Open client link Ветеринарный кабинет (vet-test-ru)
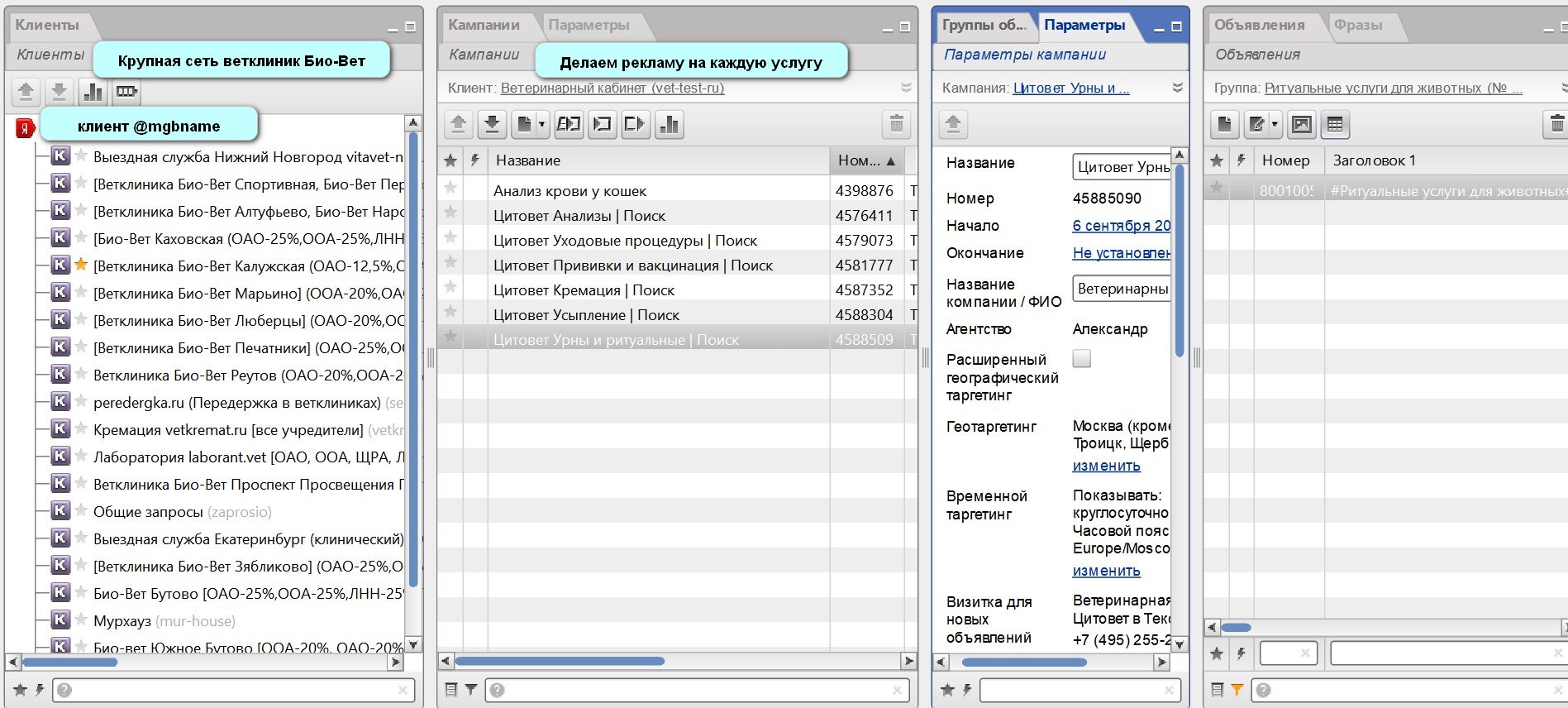The height and width of the screenshot is (708, 1568). 612,88
